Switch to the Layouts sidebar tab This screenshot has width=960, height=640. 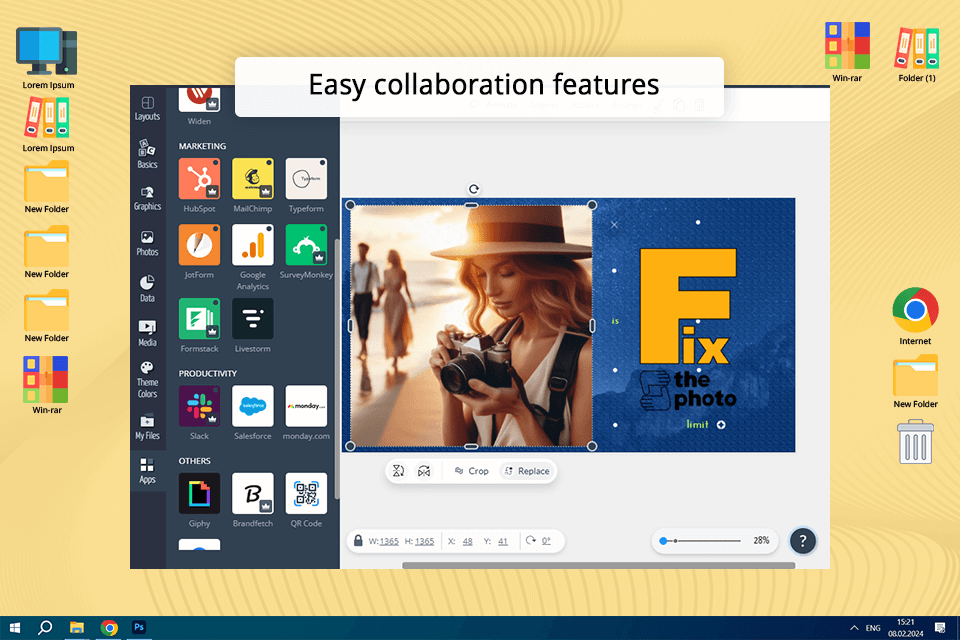coord(148,108)
